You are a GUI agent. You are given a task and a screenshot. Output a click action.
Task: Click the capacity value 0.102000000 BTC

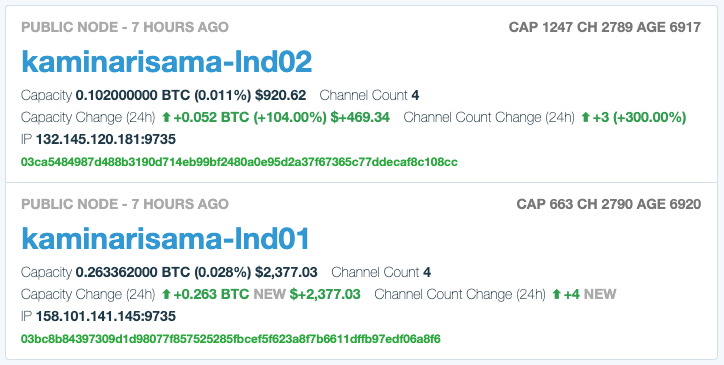tap(133, 96)
